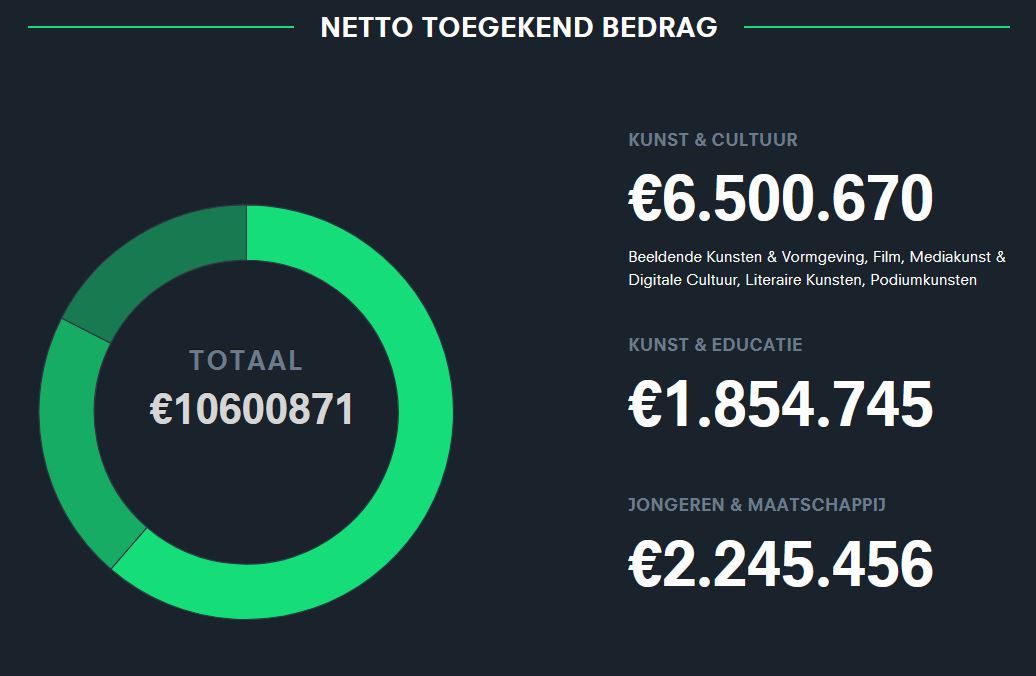Click the KUNST & EDUCATIE heading
The image size is (1036, 676).
[x=715, y=345]
